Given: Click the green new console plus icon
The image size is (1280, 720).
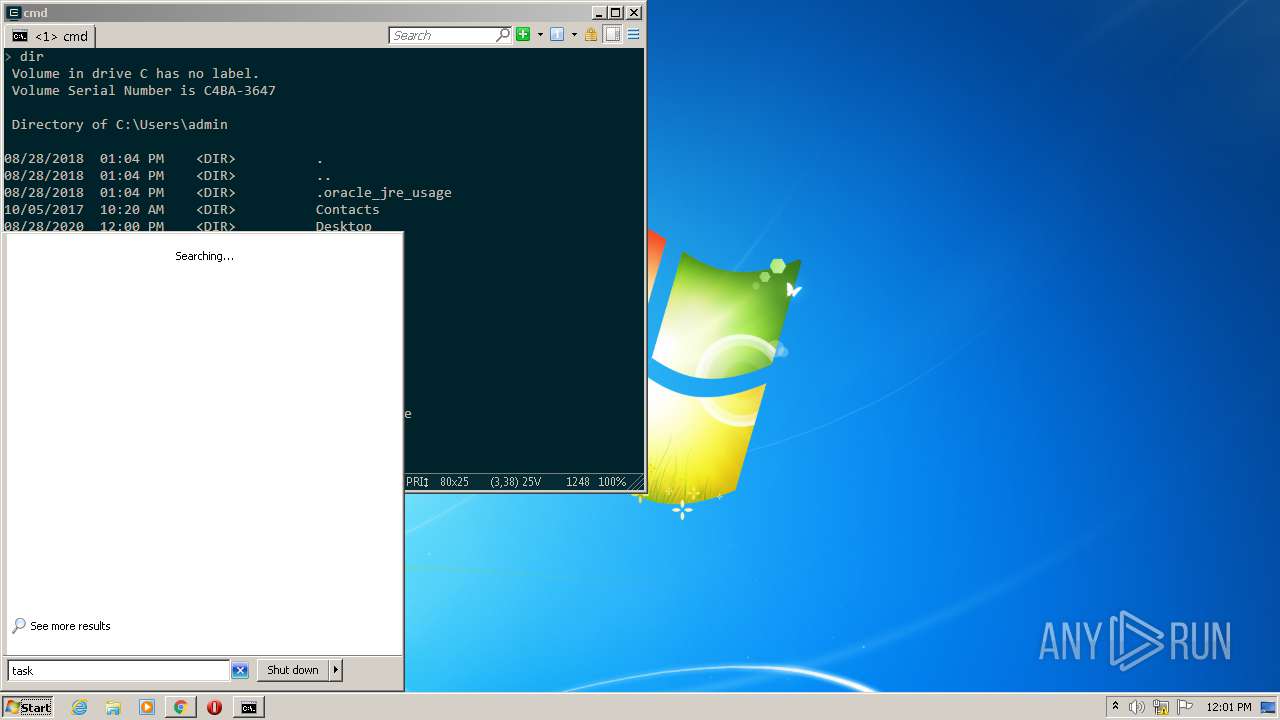Looking at the screenshot, I should pos(523,35).
